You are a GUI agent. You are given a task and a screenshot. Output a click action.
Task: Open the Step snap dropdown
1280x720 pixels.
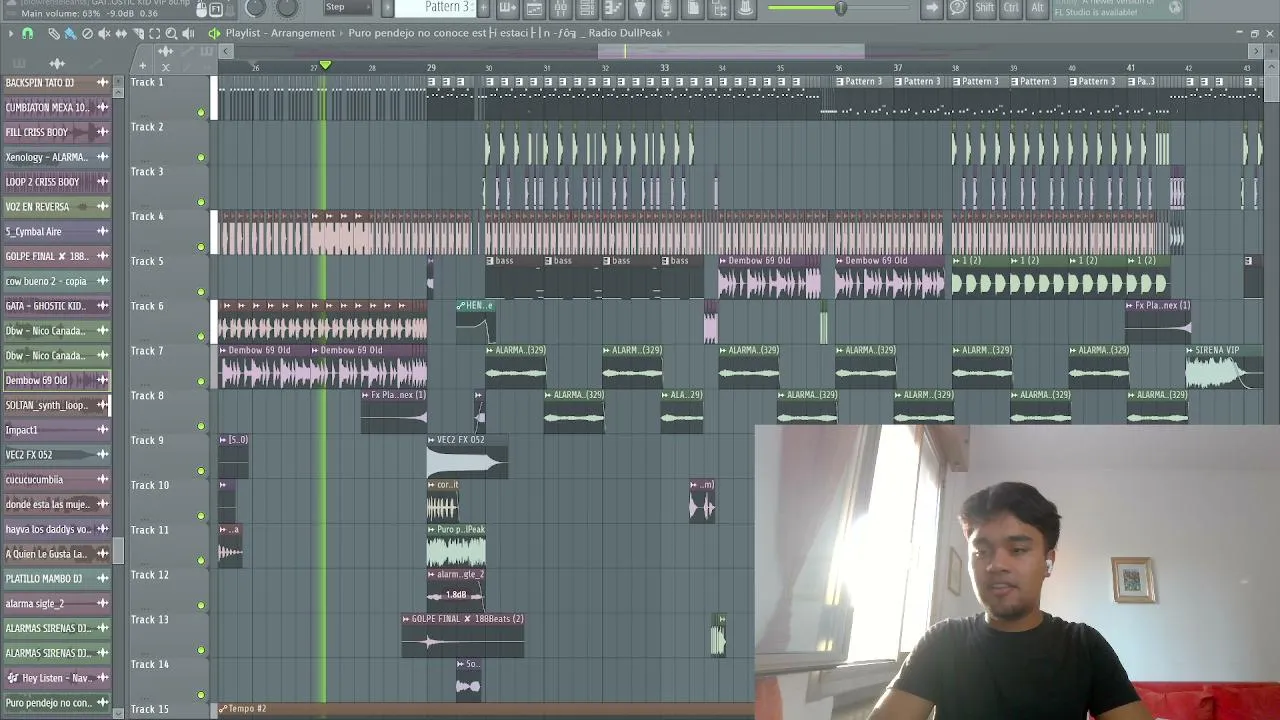(x=350, y=8)
